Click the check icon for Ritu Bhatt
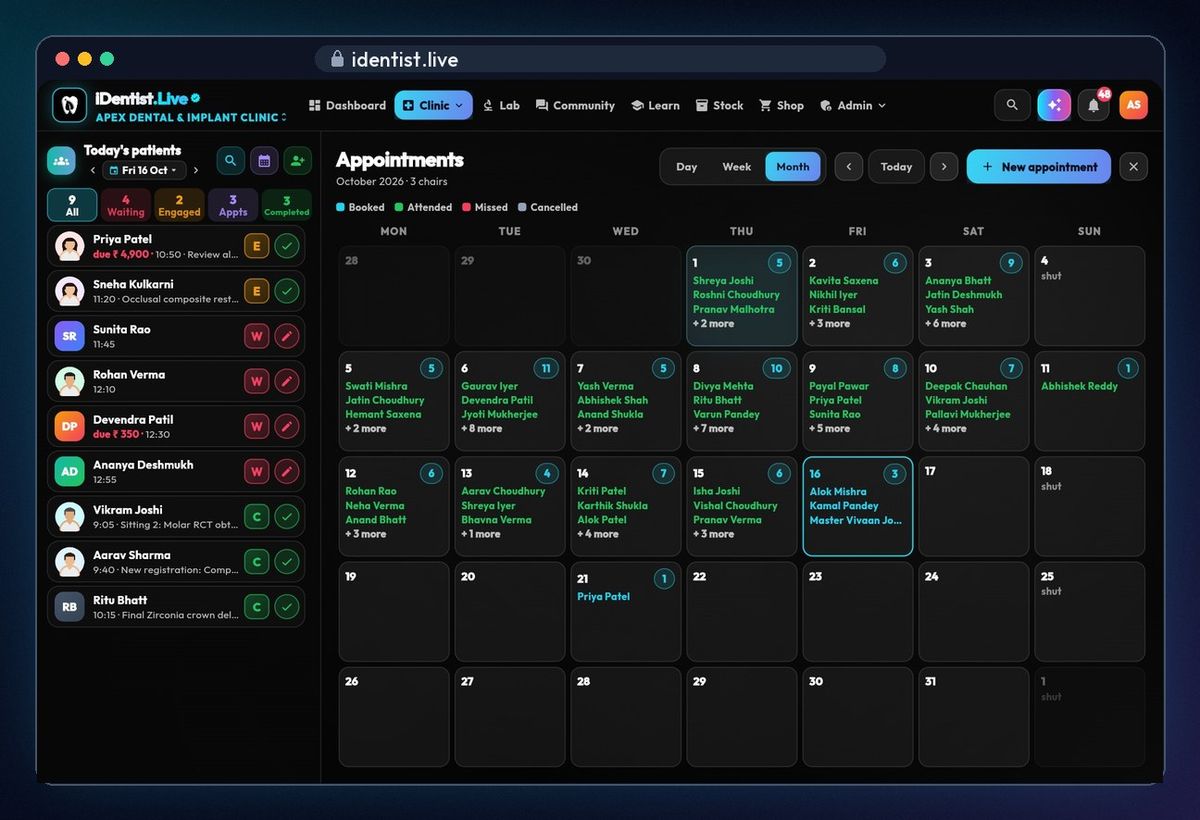 (287, 607)
